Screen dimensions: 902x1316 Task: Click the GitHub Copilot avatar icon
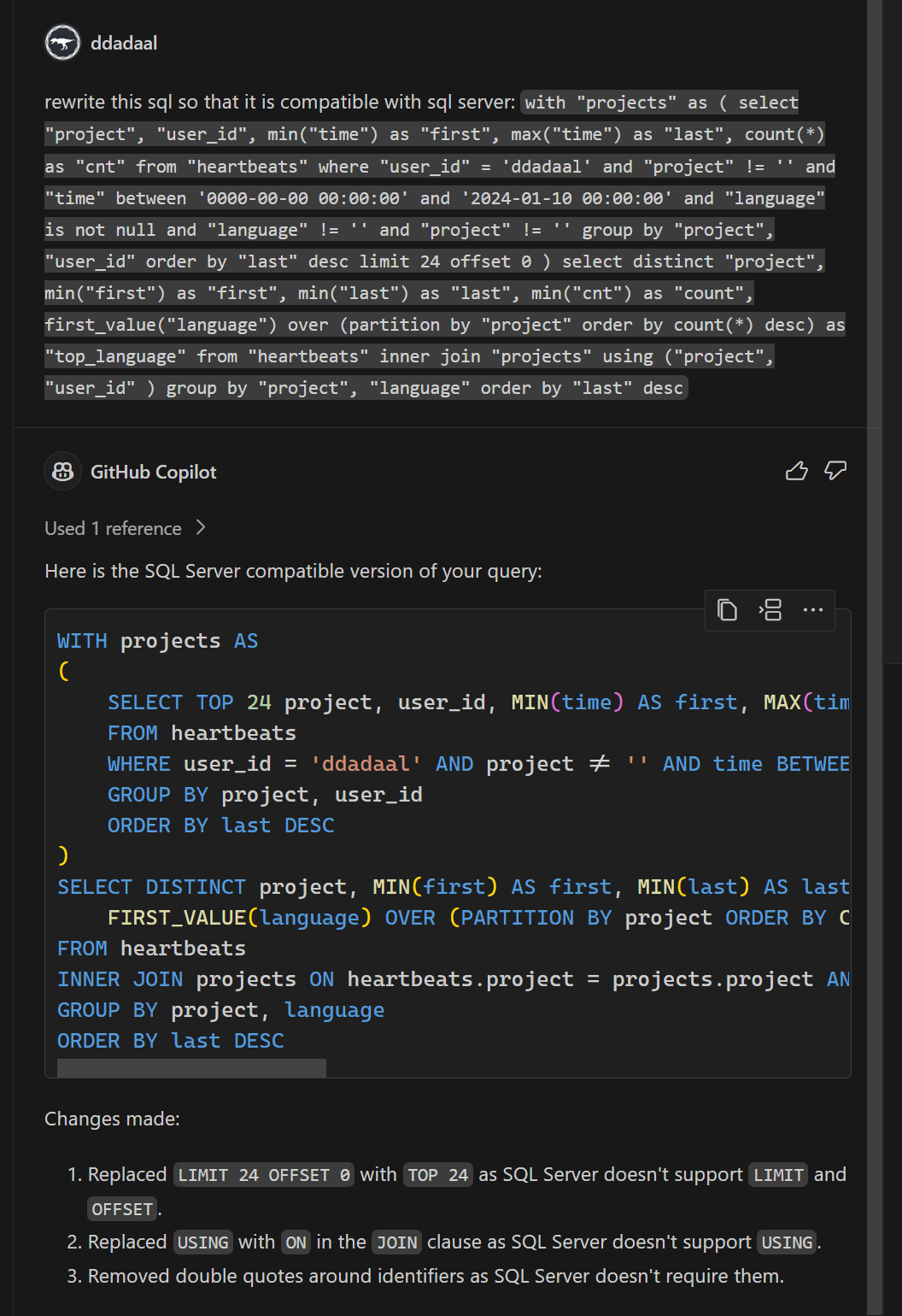(x=62, y=472)
